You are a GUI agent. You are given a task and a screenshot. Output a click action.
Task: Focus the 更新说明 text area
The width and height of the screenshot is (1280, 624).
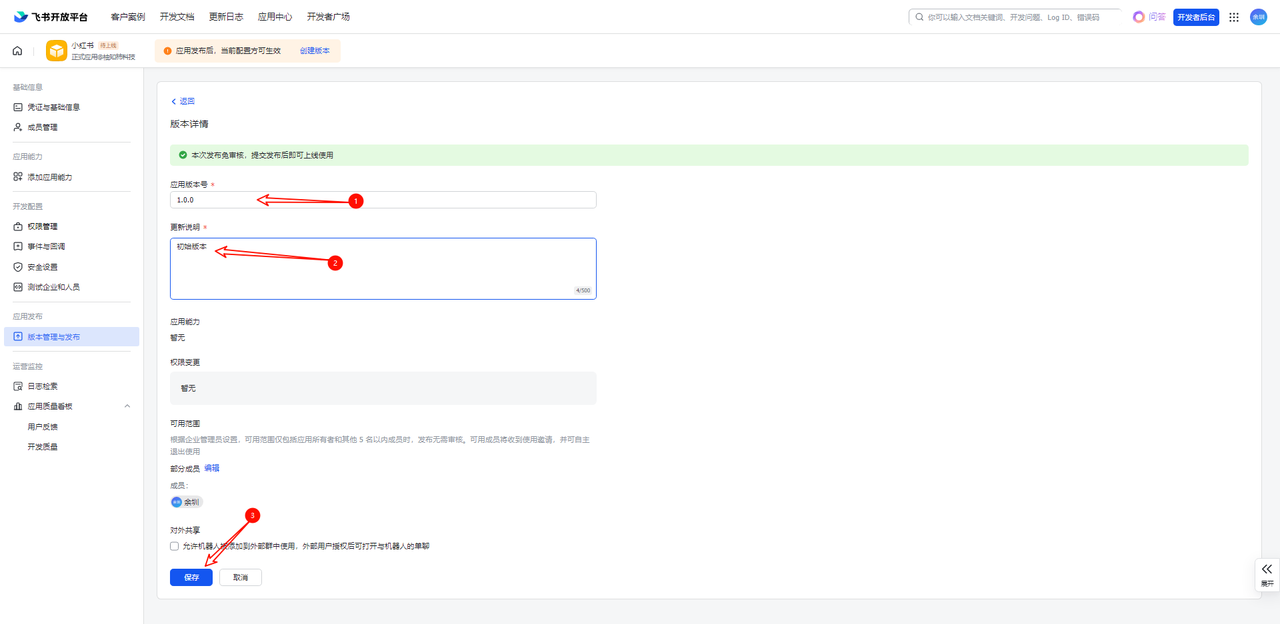[x=383, y=268]
